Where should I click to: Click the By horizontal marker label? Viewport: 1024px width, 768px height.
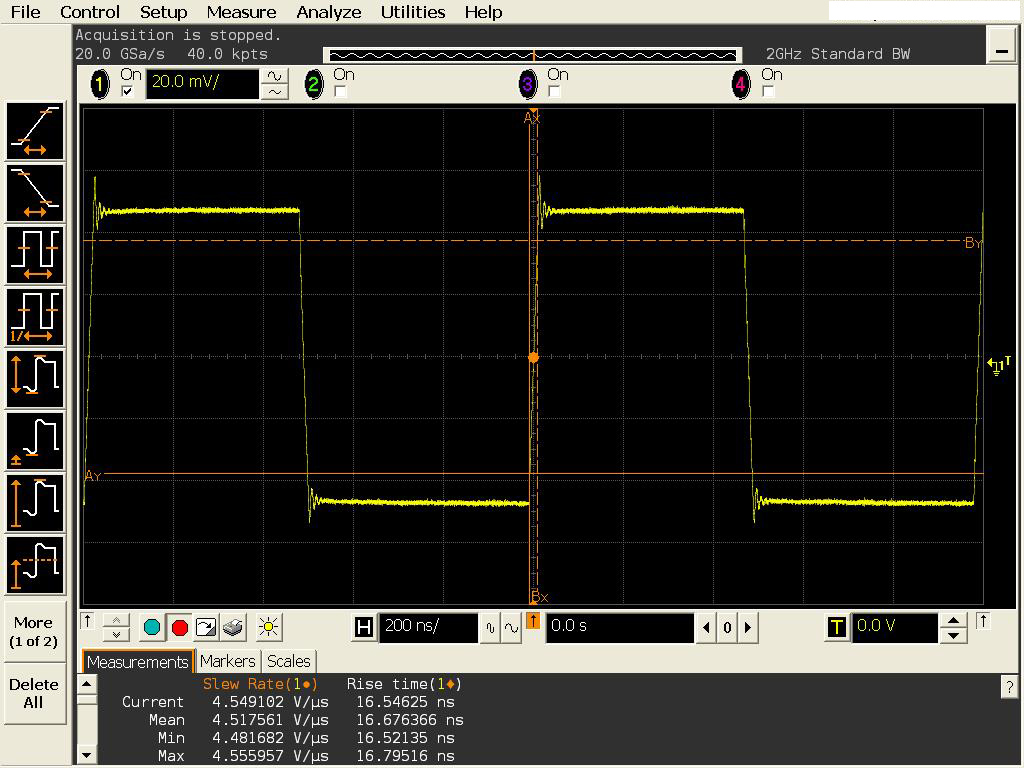point(972,243)
